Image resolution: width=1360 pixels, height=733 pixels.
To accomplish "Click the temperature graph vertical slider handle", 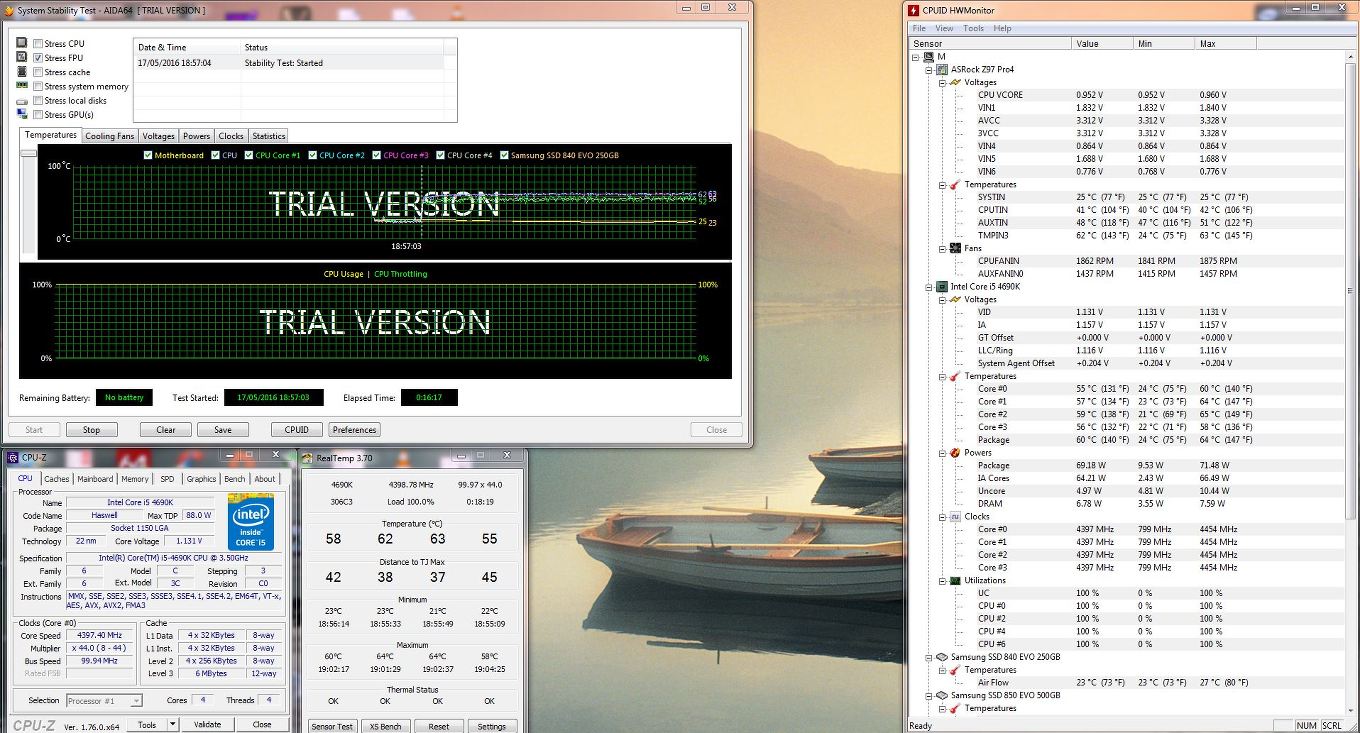I will [x=28, y=153].
